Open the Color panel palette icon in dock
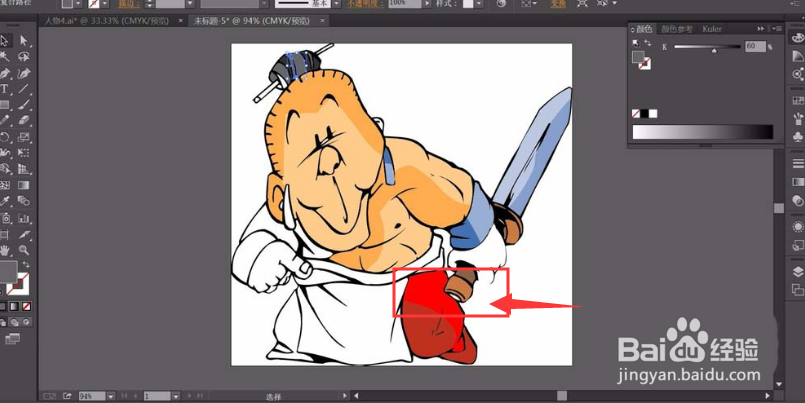This screenshot has width=805, height=403. tap(797, 37)
